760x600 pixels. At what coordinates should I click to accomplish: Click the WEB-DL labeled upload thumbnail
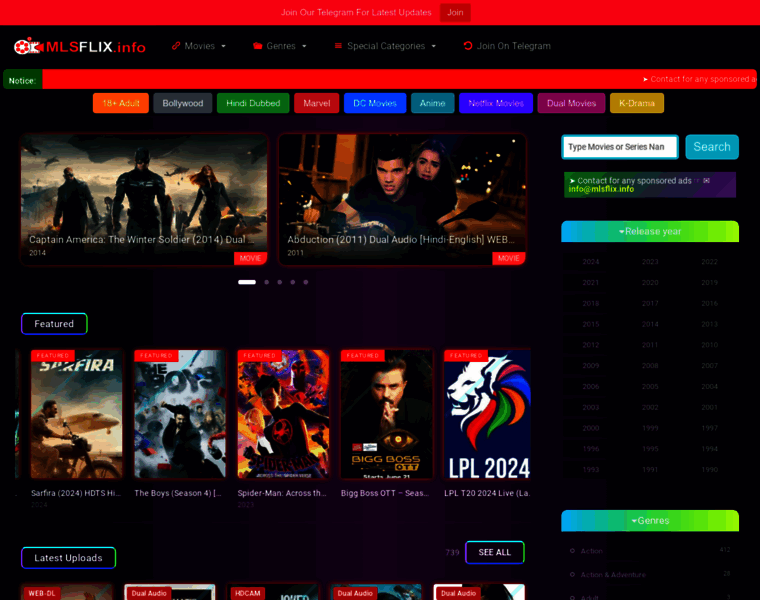click(x=67, y=593)
